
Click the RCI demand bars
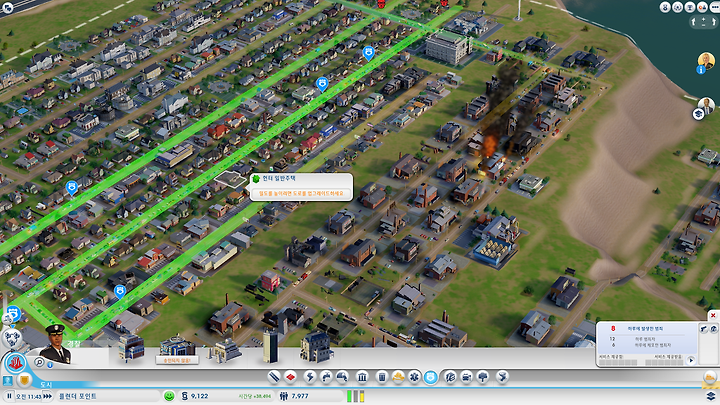click(355, 396)
